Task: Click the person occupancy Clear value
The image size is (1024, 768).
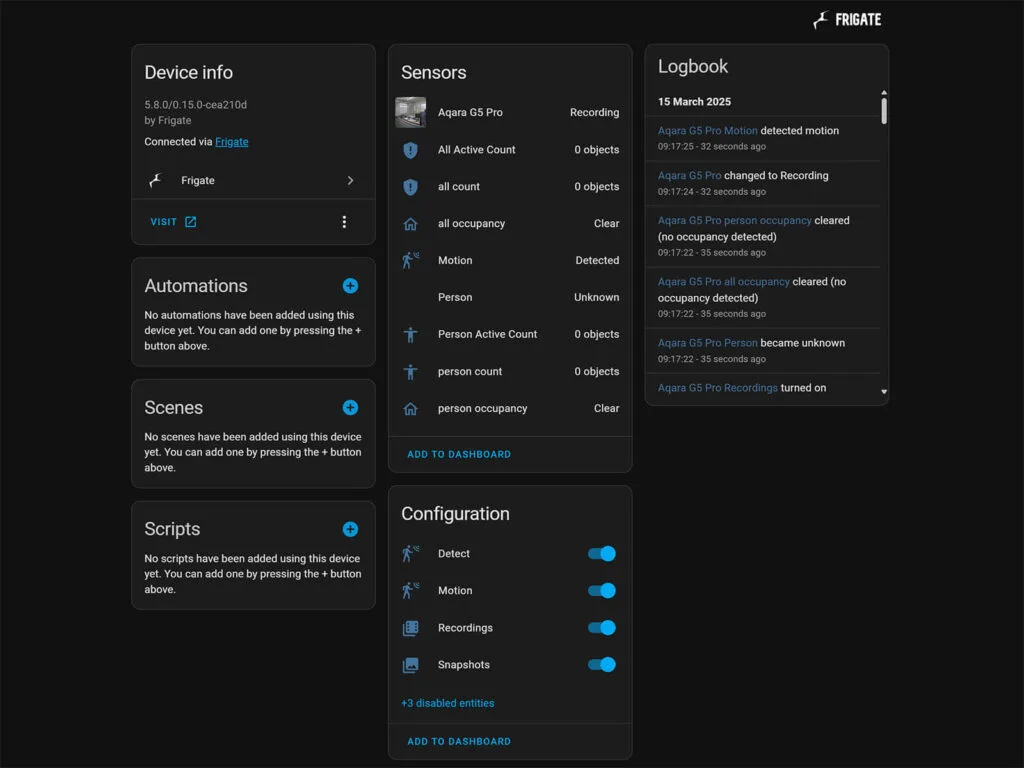Action: pos(606,408)
